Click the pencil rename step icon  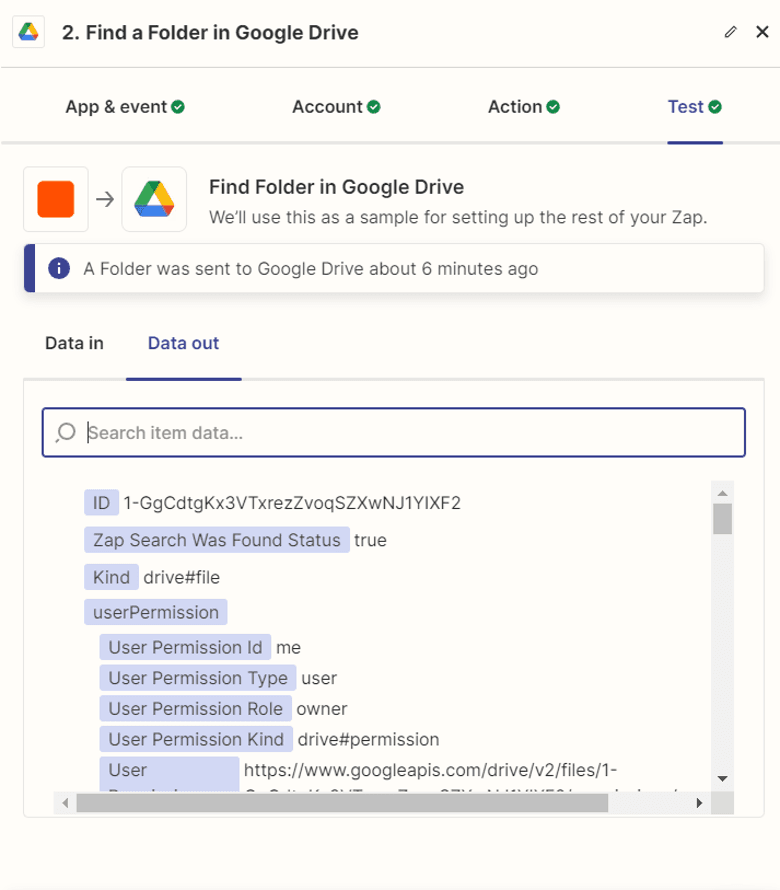[x=731, y=32]
